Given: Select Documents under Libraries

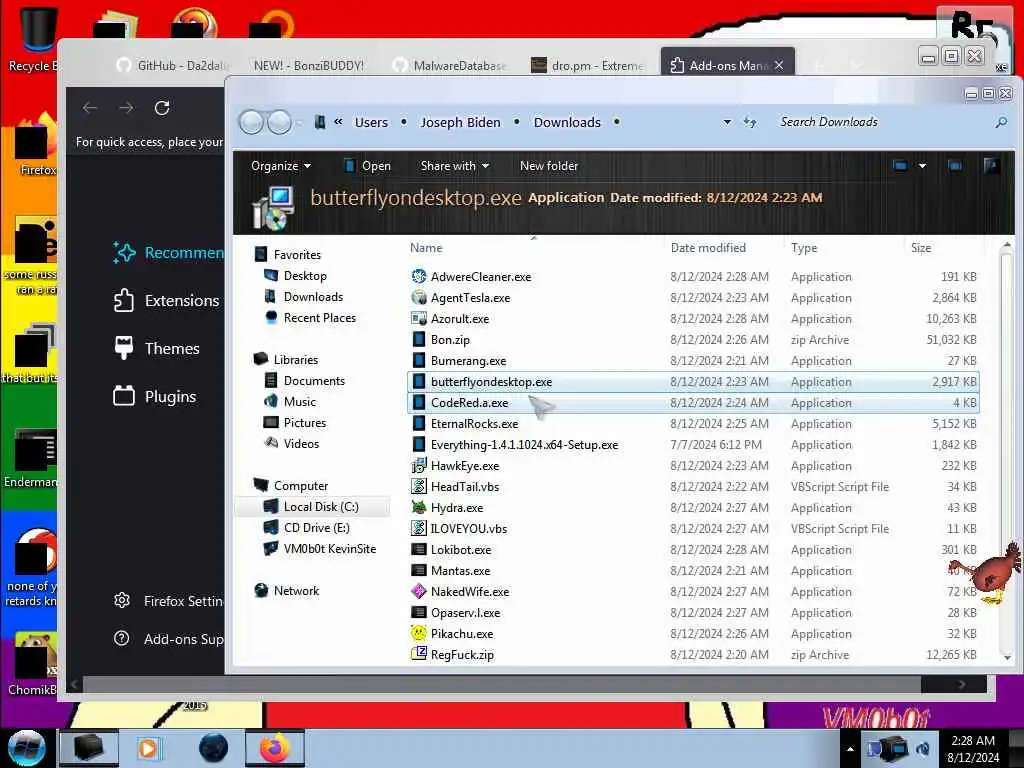Looking at the screenshot, I should (x=313, y=380).
